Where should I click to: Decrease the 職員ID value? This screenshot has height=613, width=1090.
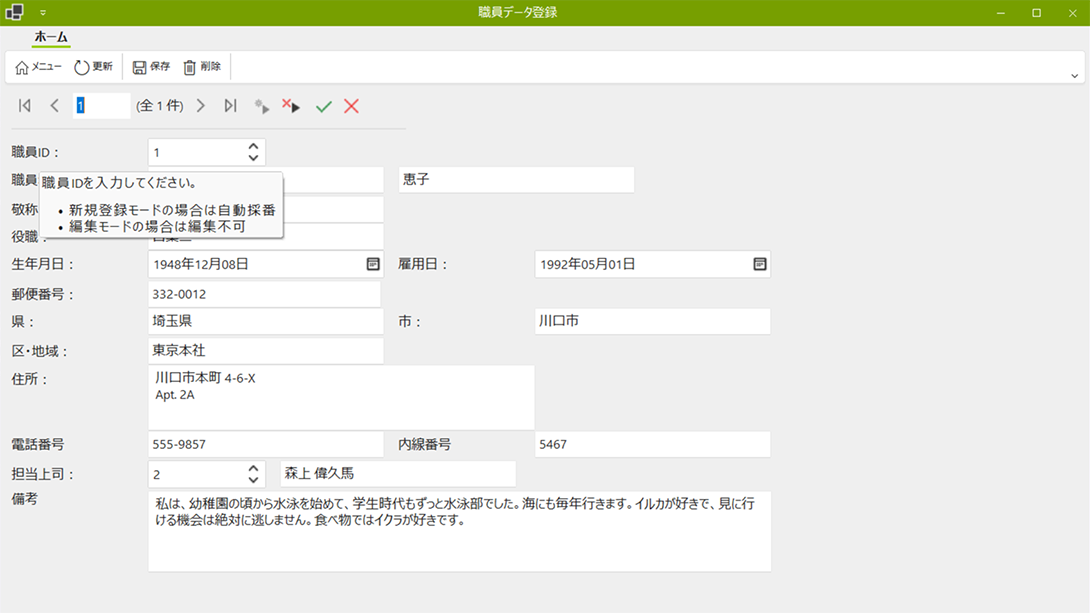253,158
